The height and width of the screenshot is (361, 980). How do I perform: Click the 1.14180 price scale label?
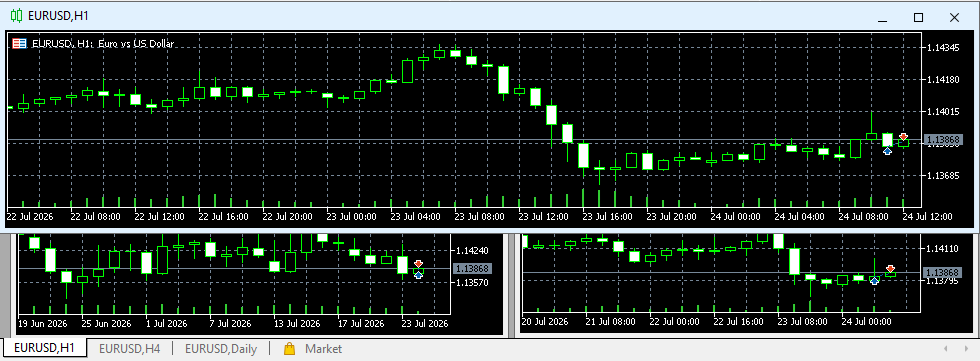pyautogui.click(x=944, y=79)
